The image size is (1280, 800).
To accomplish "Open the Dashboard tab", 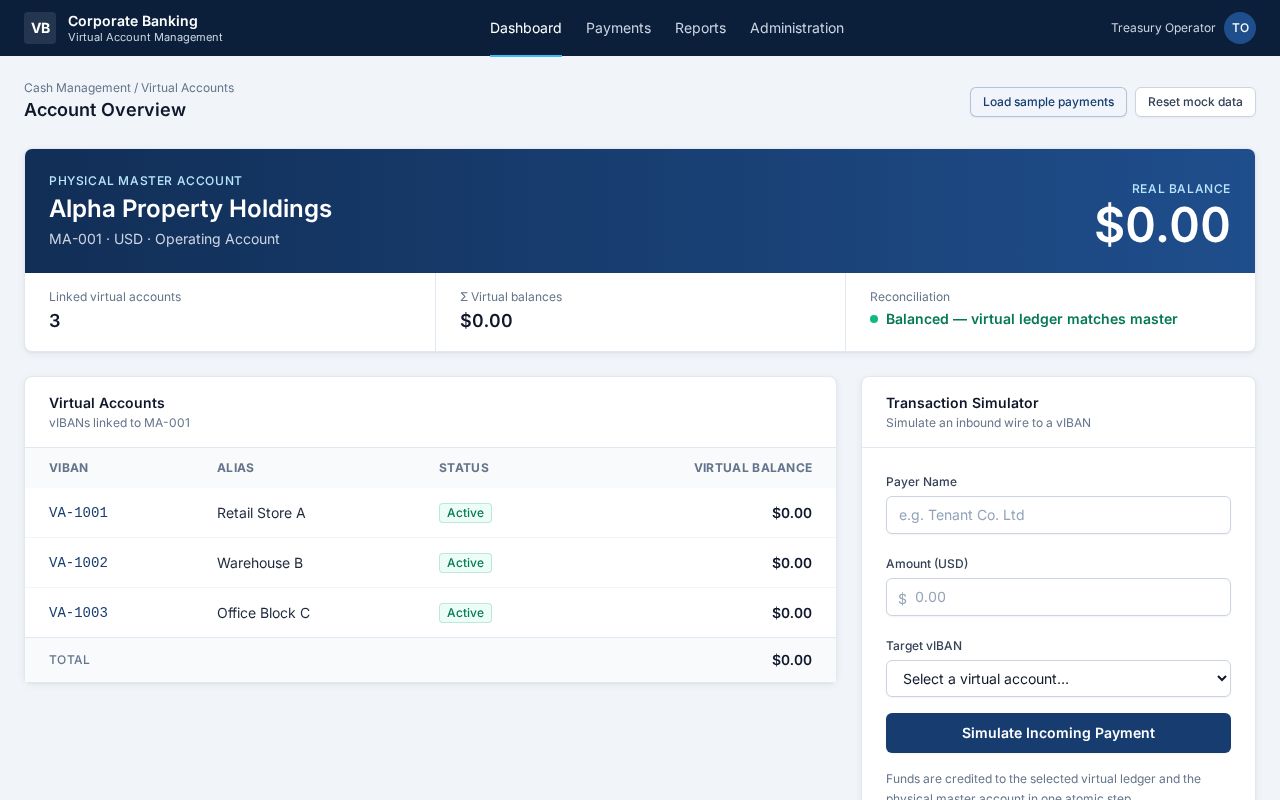I will tap(526, 28).
